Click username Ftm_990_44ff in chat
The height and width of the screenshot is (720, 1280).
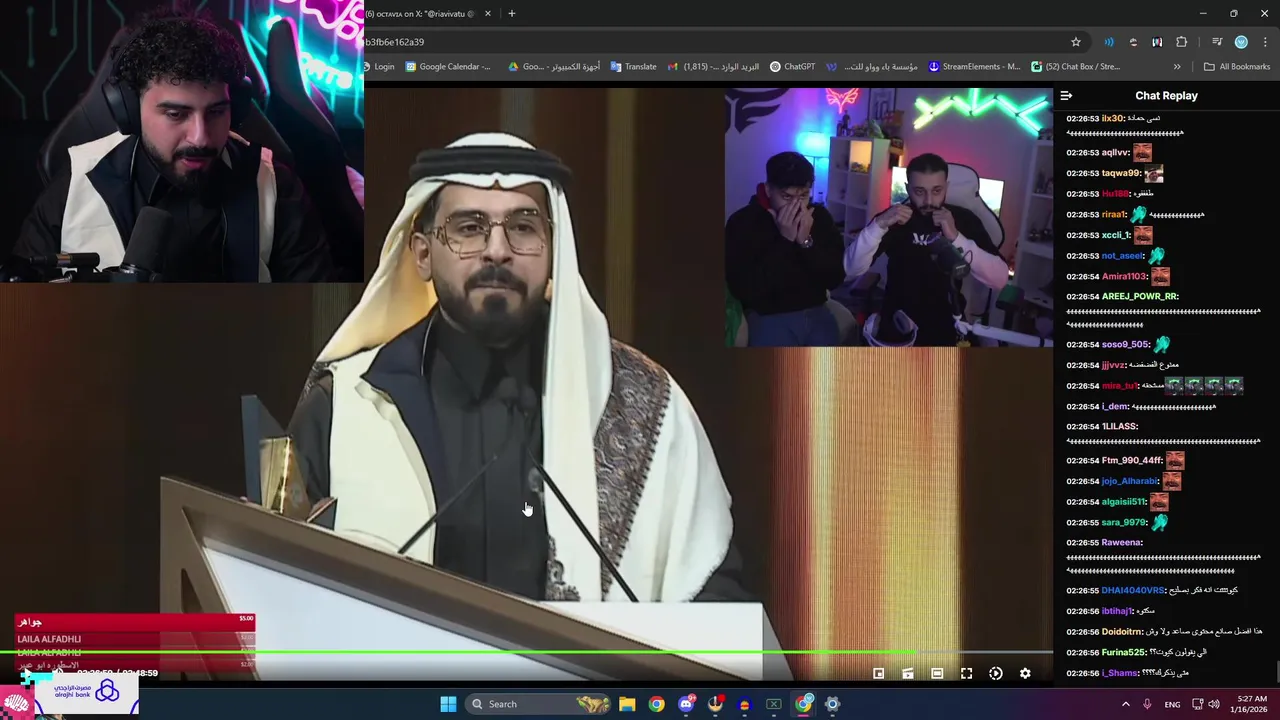tap(1132, 461)
